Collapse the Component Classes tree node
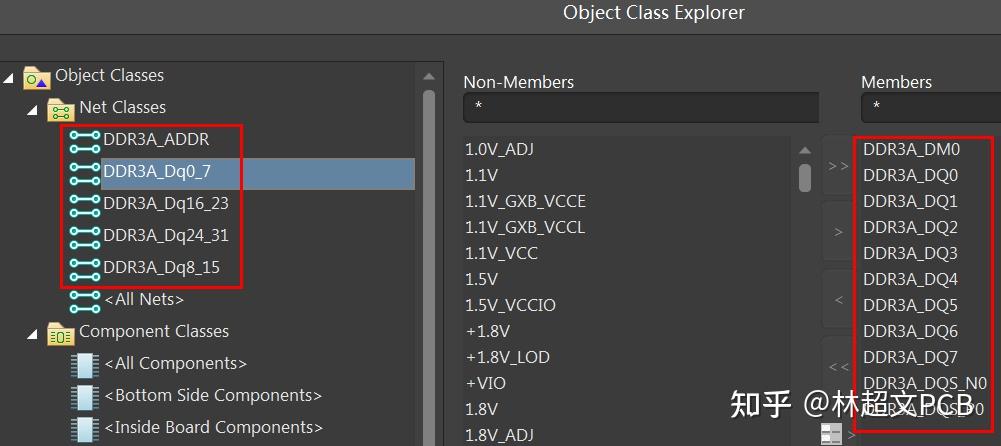The image size is (1001, 446). tap(33, 332)
